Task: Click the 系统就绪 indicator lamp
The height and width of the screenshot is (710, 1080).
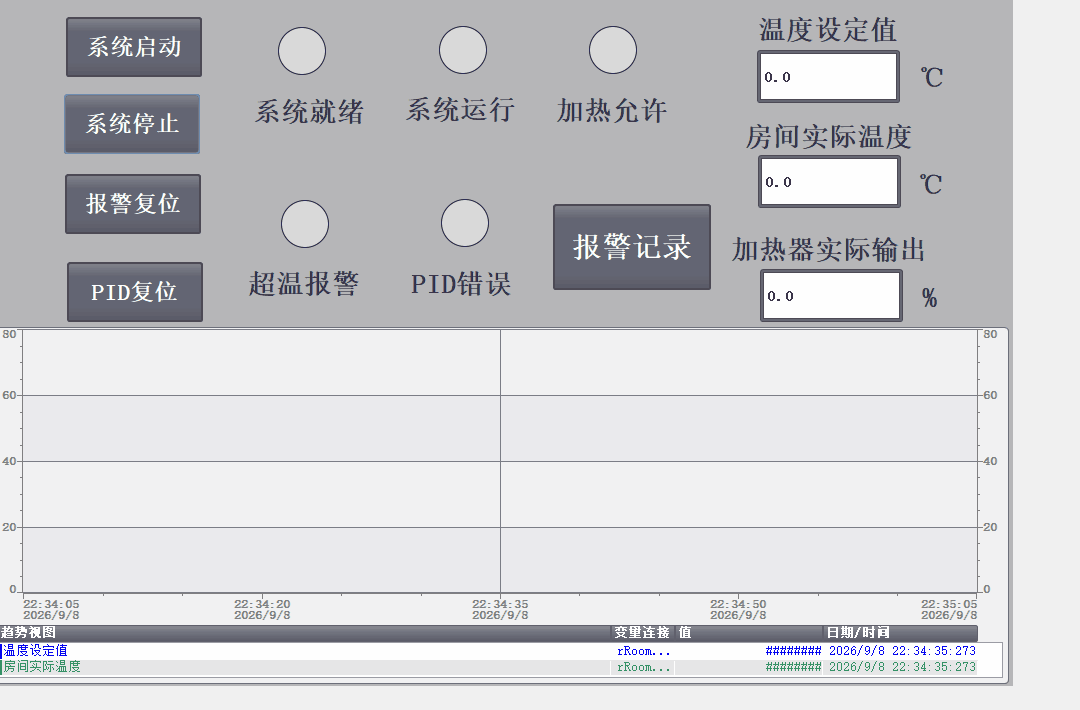Action: pos(302,51)
